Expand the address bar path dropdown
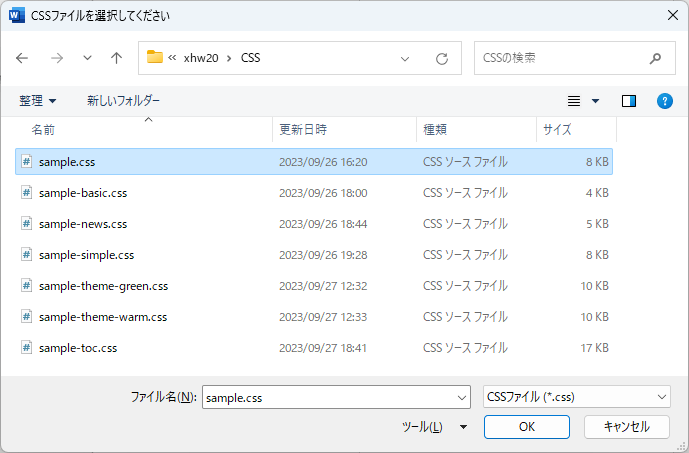 coord(405,59)
